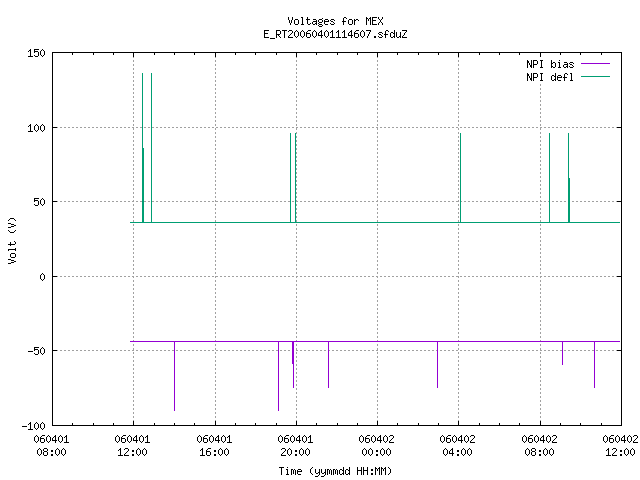This screenshot has height=480, width=640.
Task: Click x-axis label 060402 00:00
Action: [x=376, y=446]
